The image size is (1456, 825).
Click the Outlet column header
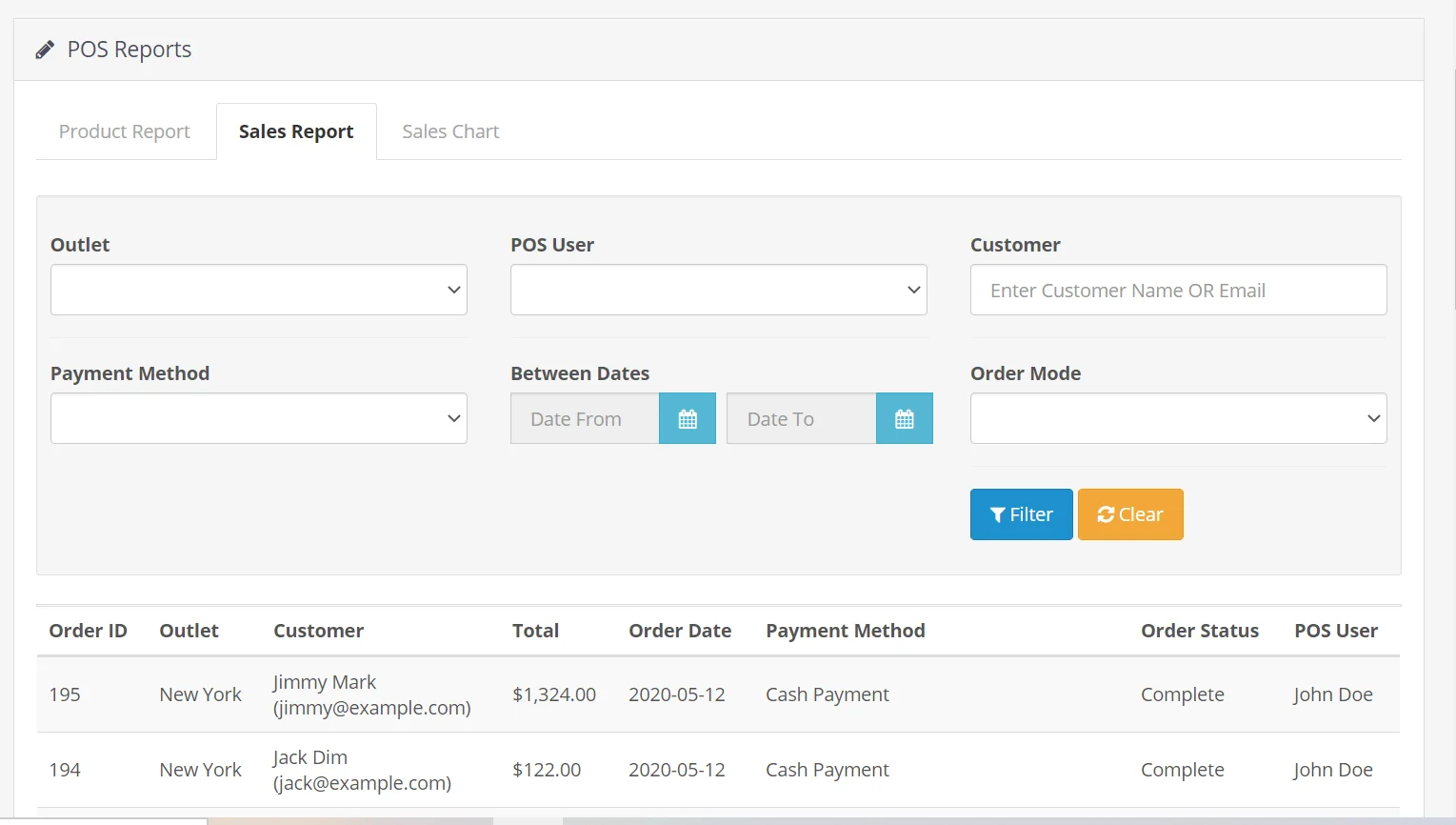189,631
